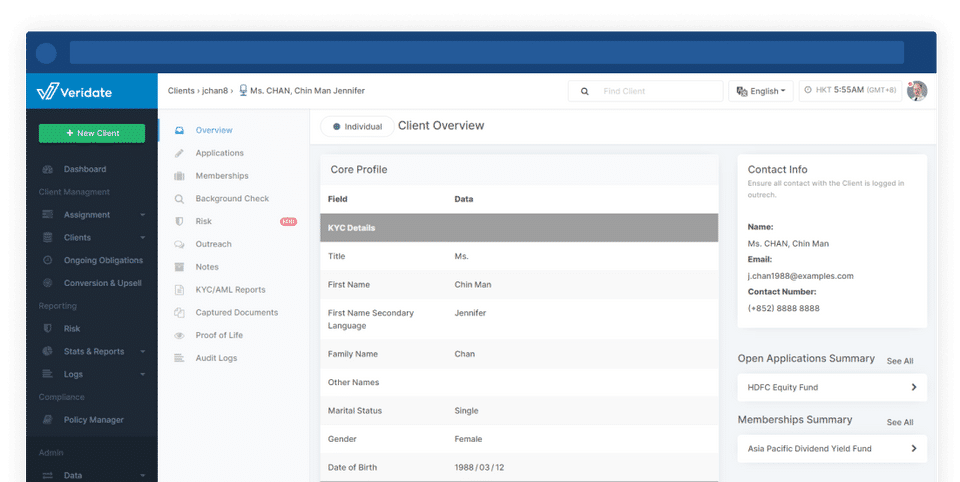The image size is (960, 482).
Task: Click the Notes icon
Action: tap(179, 266)
